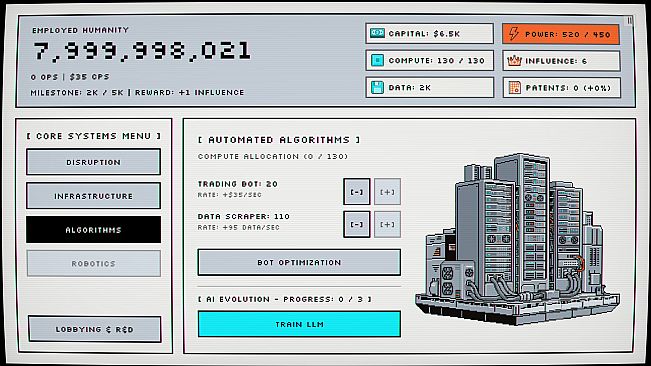The image size is (651, 366).
Task: Increase Data Scraper compute allocation
Action: (387, 224)
